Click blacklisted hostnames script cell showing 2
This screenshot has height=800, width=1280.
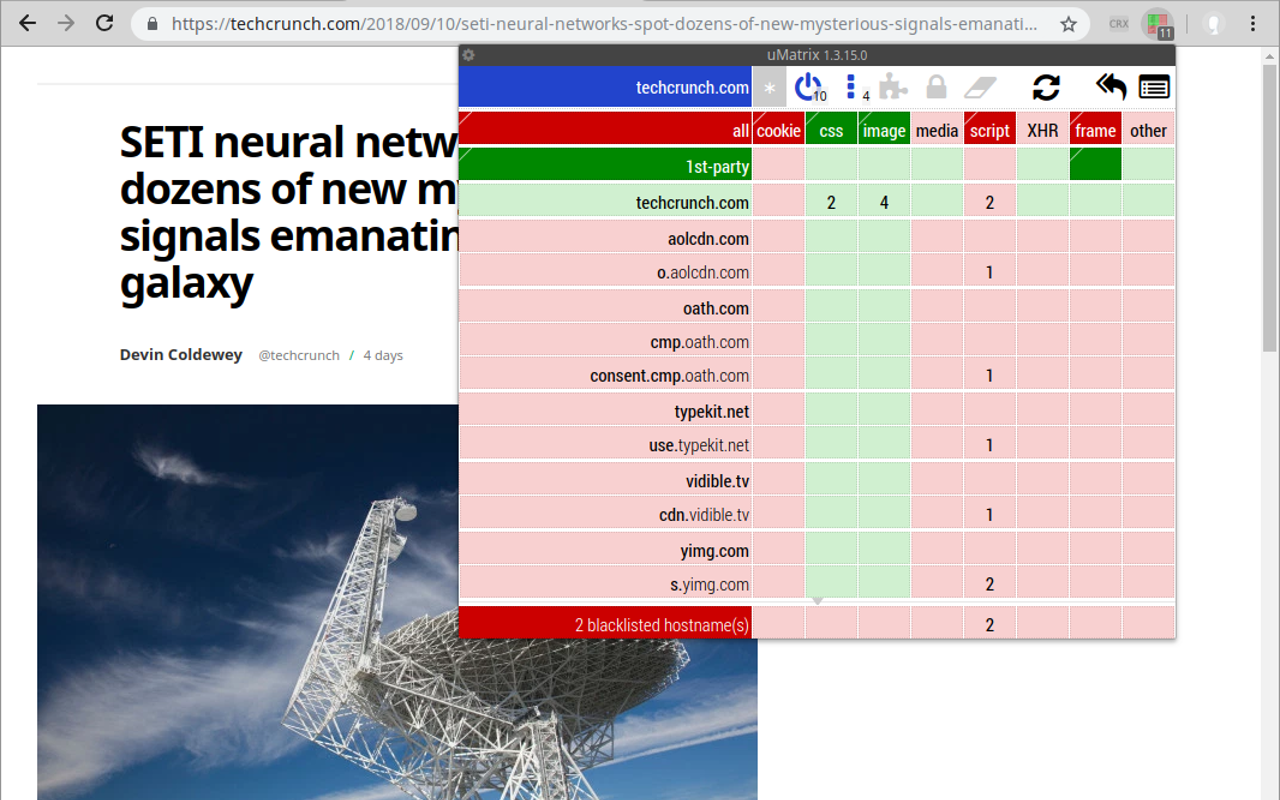[x=990, y=623]
